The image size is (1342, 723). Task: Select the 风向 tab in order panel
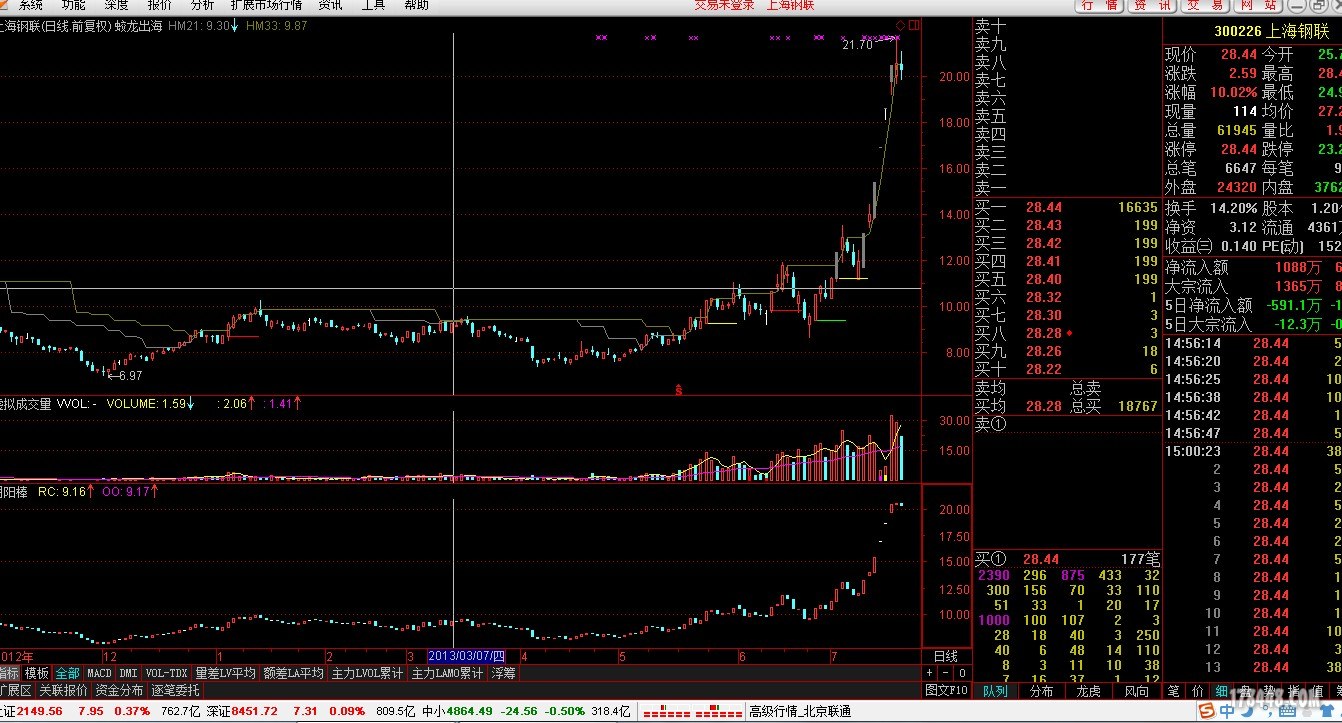tap(1136, 690)
